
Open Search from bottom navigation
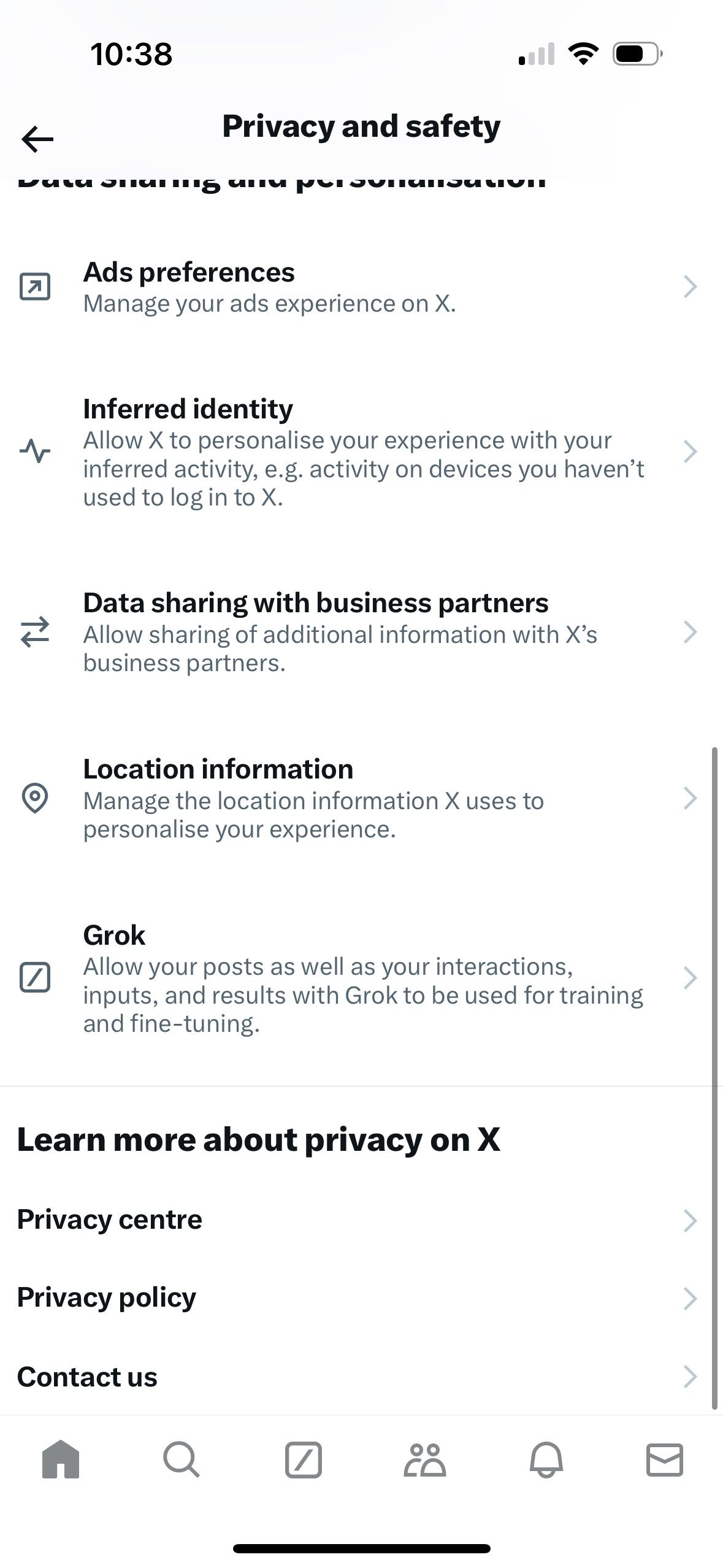click(181, 1459)
